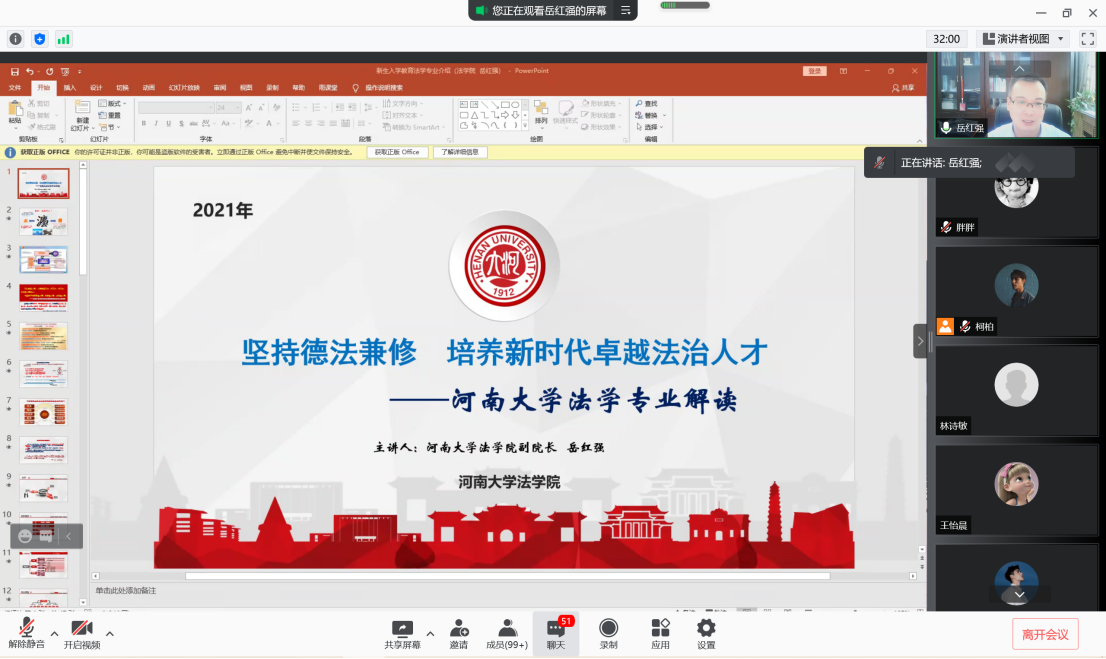Open the 聊天 chat panel
Screen dimensions: 1106x659
(555, 634)
